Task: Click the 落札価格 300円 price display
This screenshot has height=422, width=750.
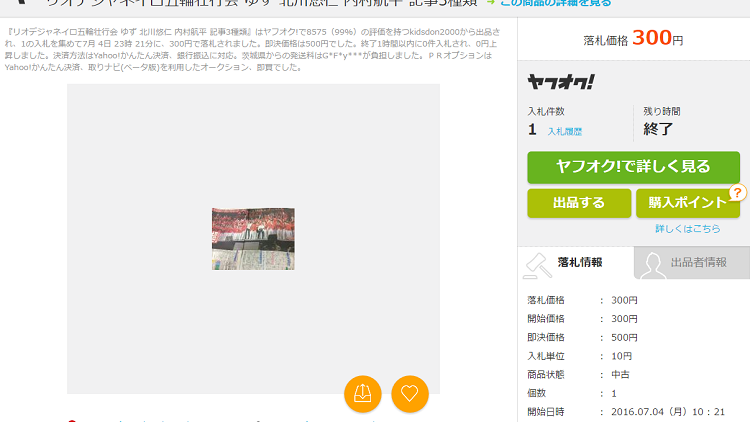Action: point(633,39)
